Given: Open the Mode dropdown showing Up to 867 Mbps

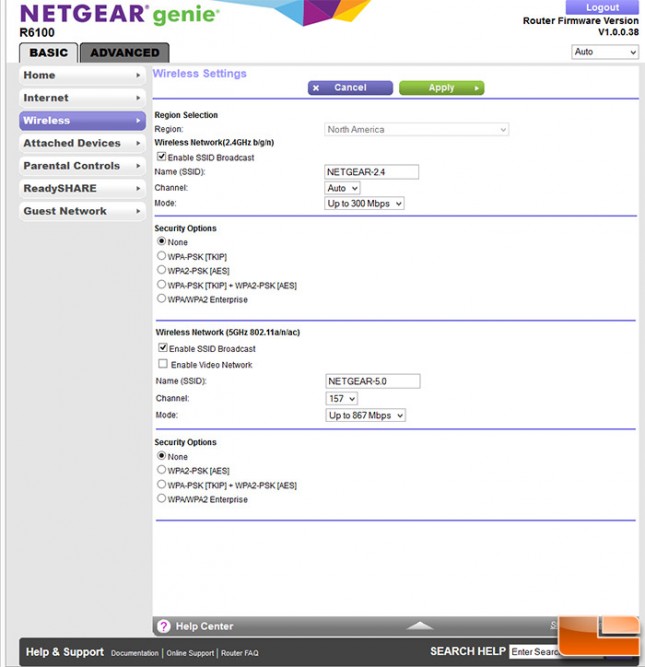Looking at the screenshot, I should tap(365, 415).
